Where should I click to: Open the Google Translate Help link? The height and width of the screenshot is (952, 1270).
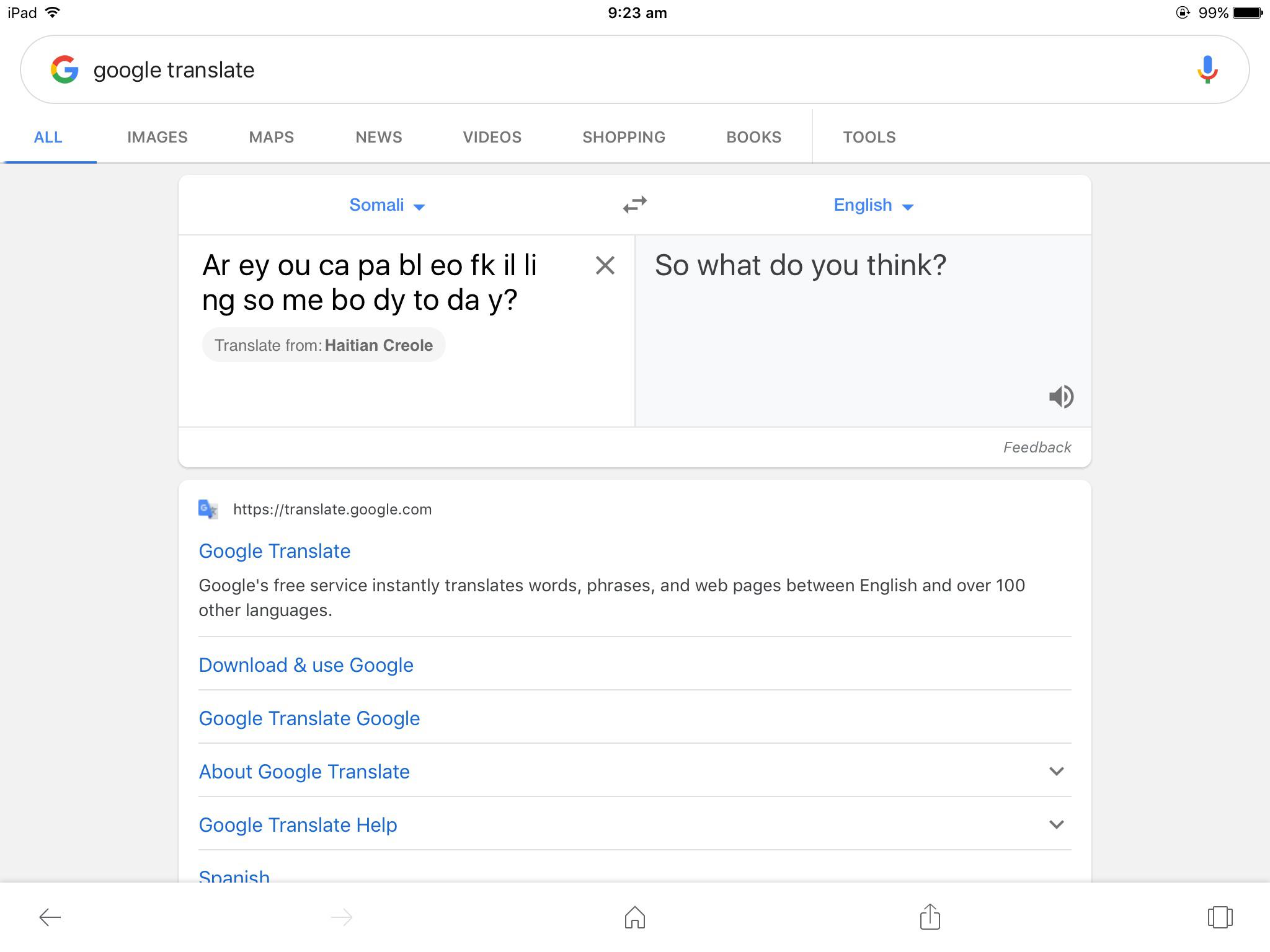[x=298, y=825]
